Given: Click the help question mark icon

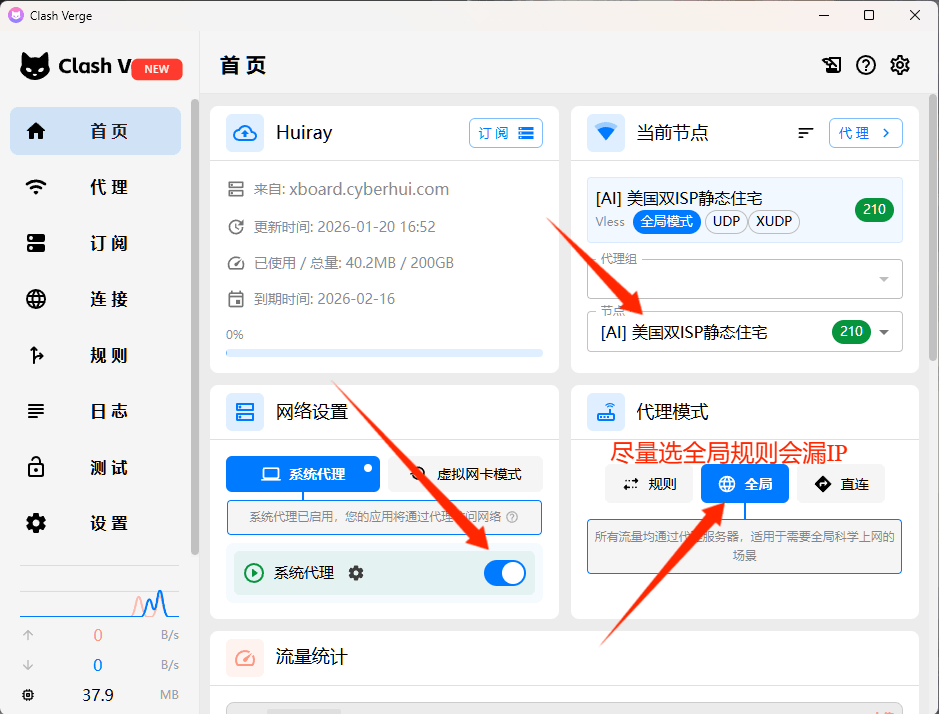Looking at the screenshot, I should pyautogui.click(x=866, y=65).
